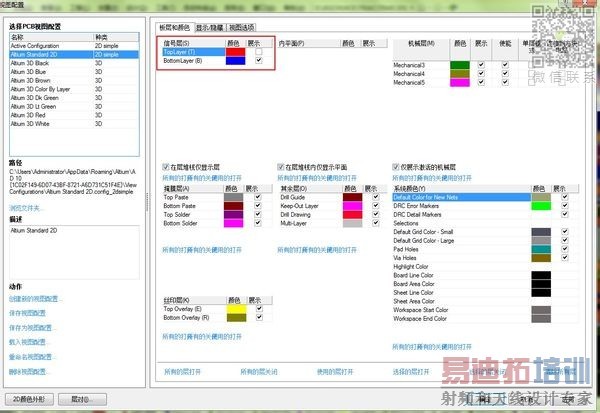Toggle 仅展示激活的机械层 checkbox

[x=396, y=167]
